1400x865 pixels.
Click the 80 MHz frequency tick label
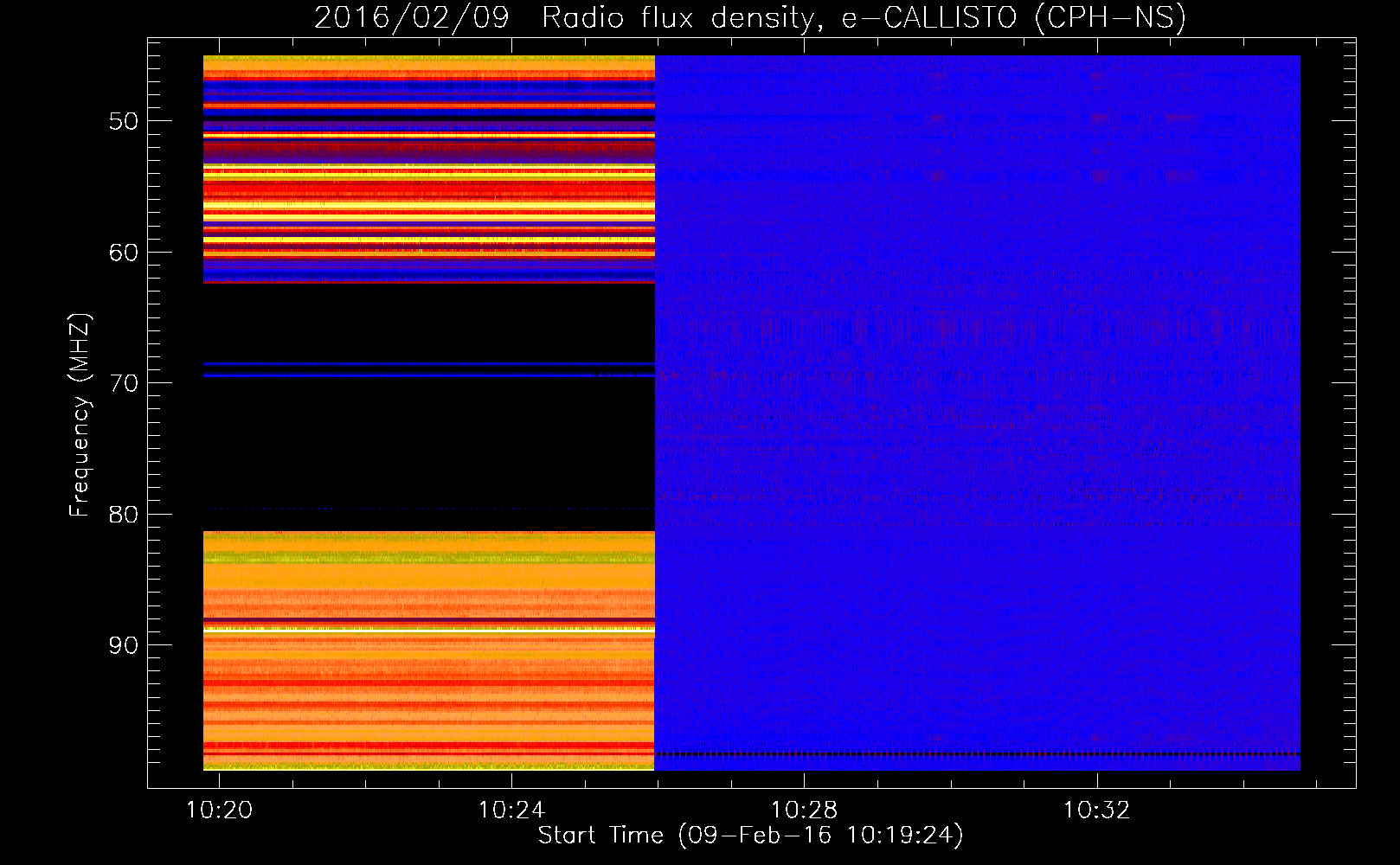pyautogui.click(x=124, y=515)
